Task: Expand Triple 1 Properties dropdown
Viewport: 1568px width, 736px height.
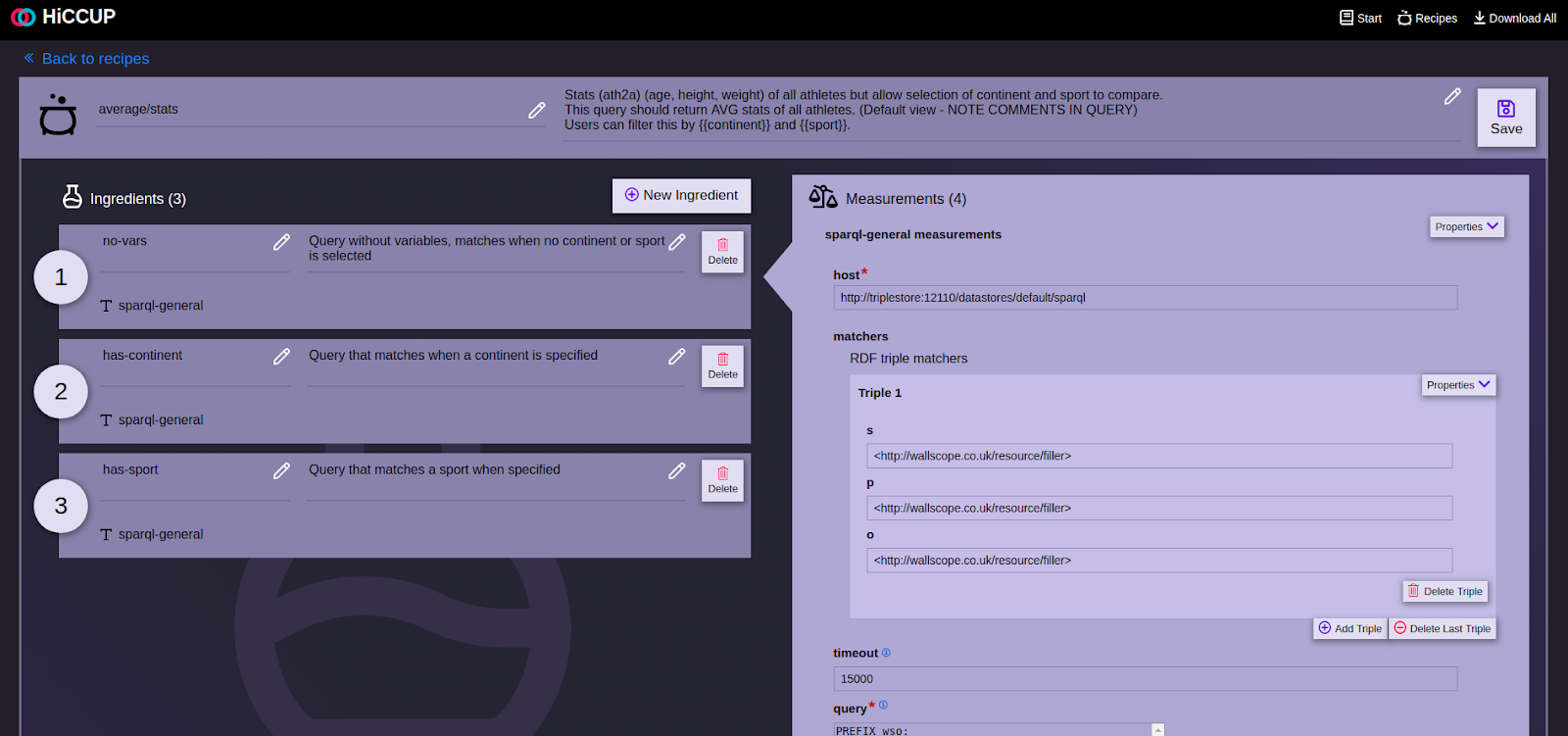Action: click(x=1458, y=385)
